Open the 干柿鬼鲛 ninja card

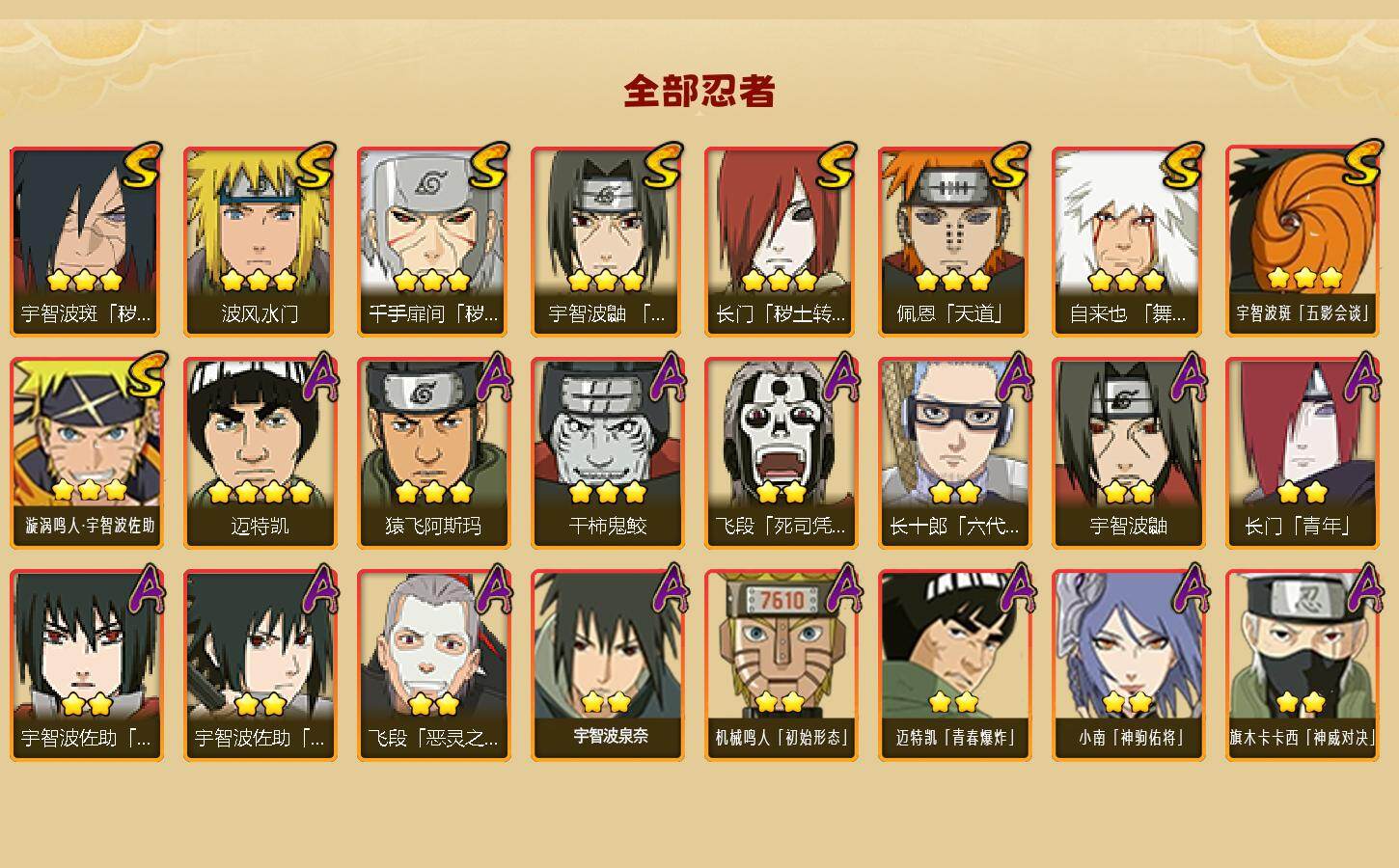[x=607, y=453]
